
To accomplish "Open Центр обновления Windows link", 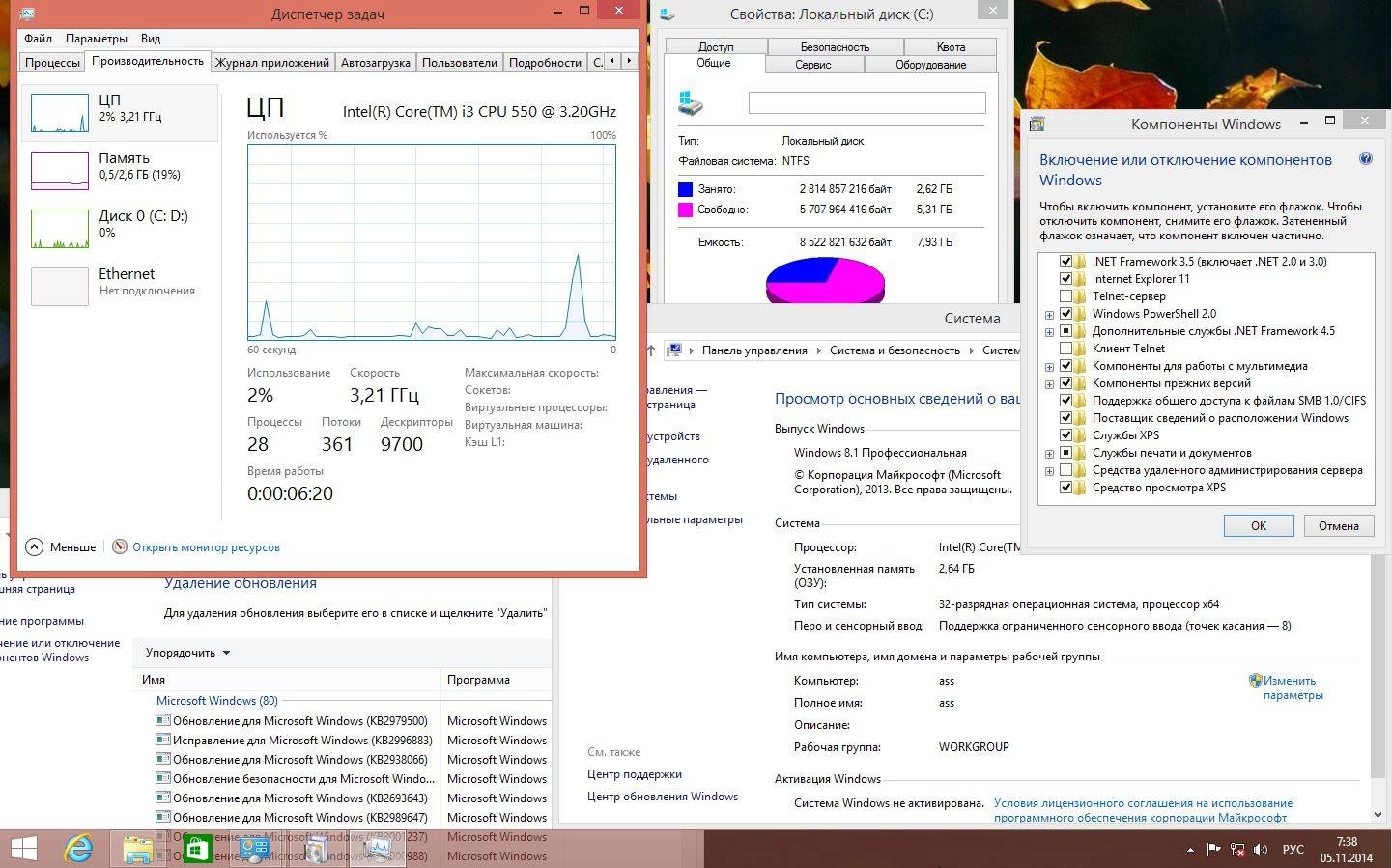I will pos(663,797).
